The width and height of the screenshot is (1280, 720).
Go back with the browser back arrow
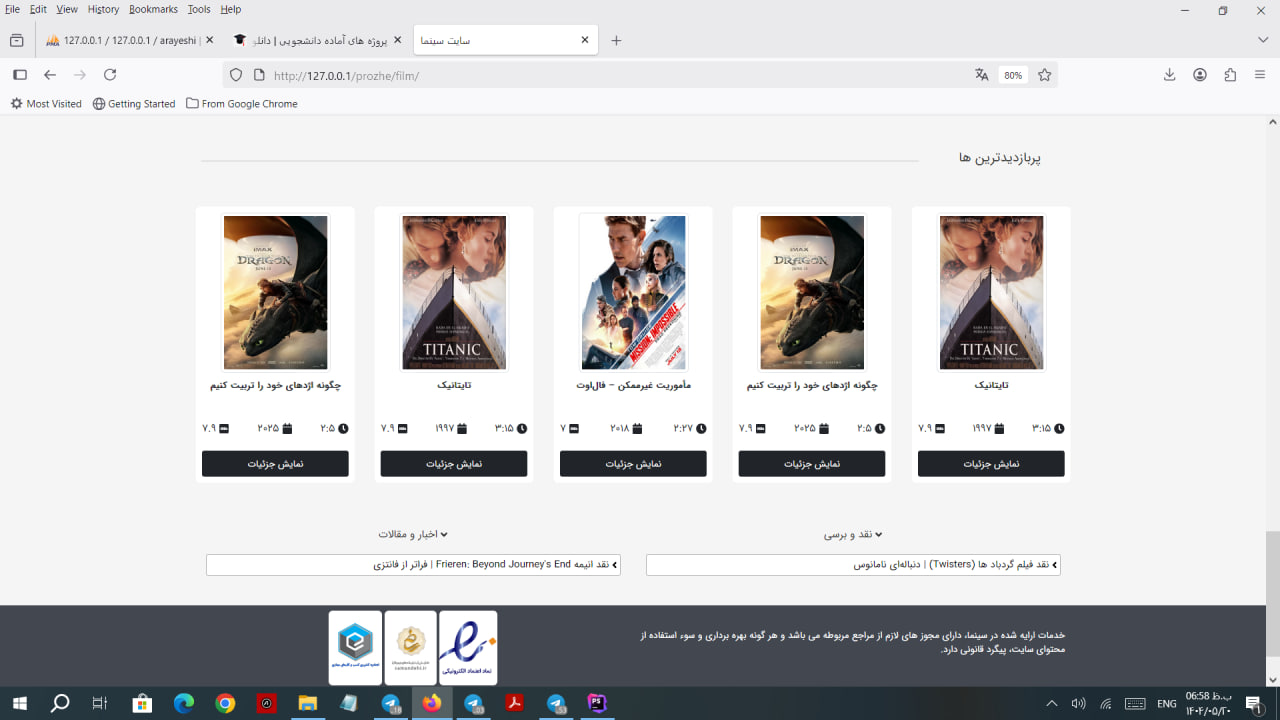point(50,75)
